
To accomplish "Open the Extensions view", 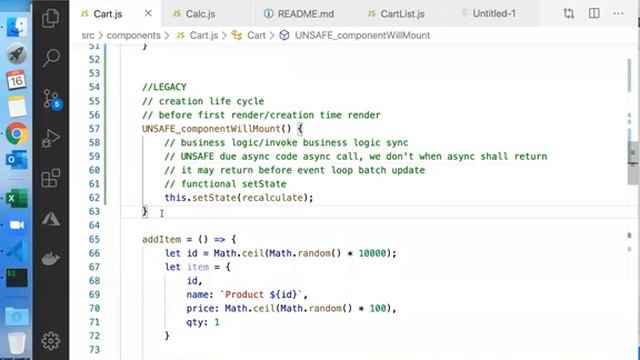I will click(x=51, y=178).
